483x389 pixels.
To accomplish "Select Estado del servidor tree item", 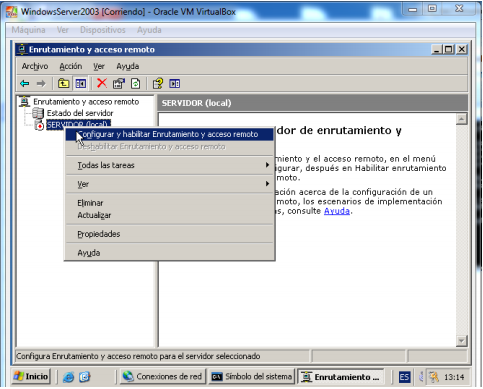I will pos(80,113).
